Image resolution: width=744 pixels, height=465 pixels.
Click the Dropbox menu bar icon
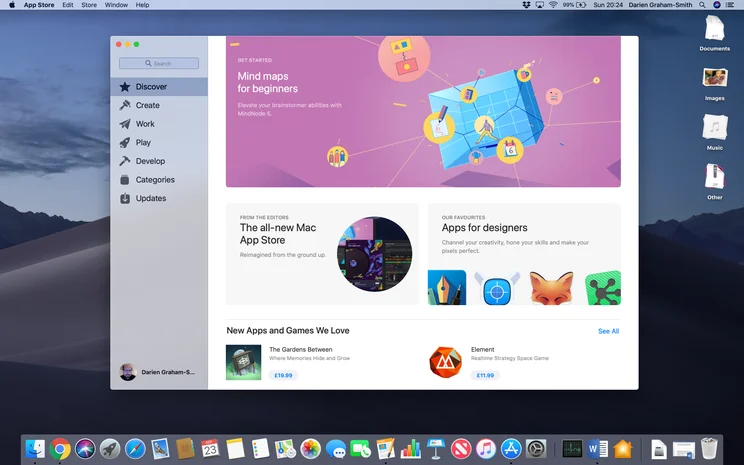526,5
